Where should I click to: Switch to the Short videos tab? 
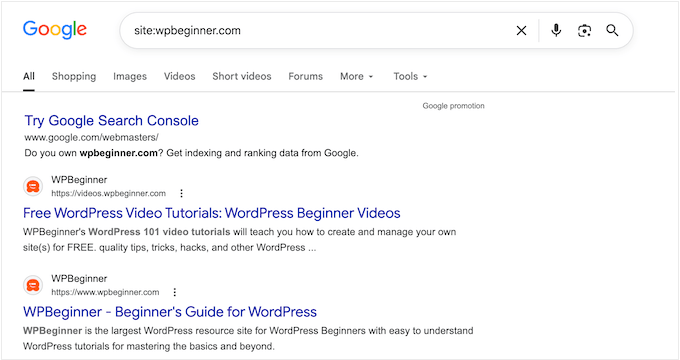[x=242, y=76]
